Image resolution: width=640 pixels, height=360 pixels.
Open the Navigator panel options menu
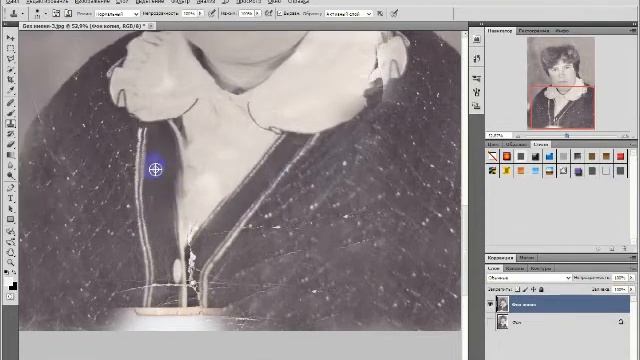(632, 31)
